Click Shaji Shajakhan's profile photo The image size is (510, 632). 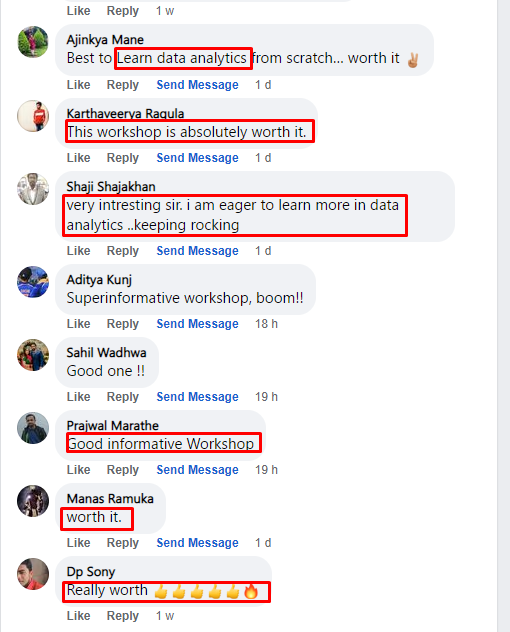[33, 189]
